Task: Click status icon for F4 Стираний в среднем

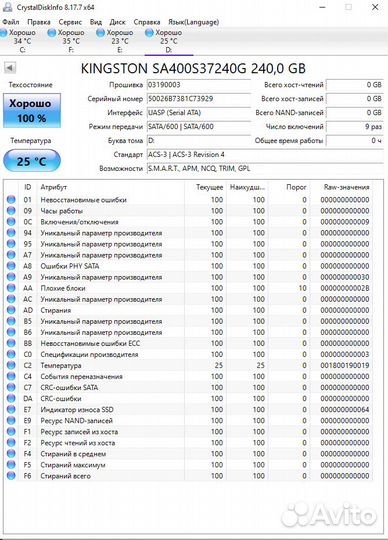Action: tap(11, 454)
